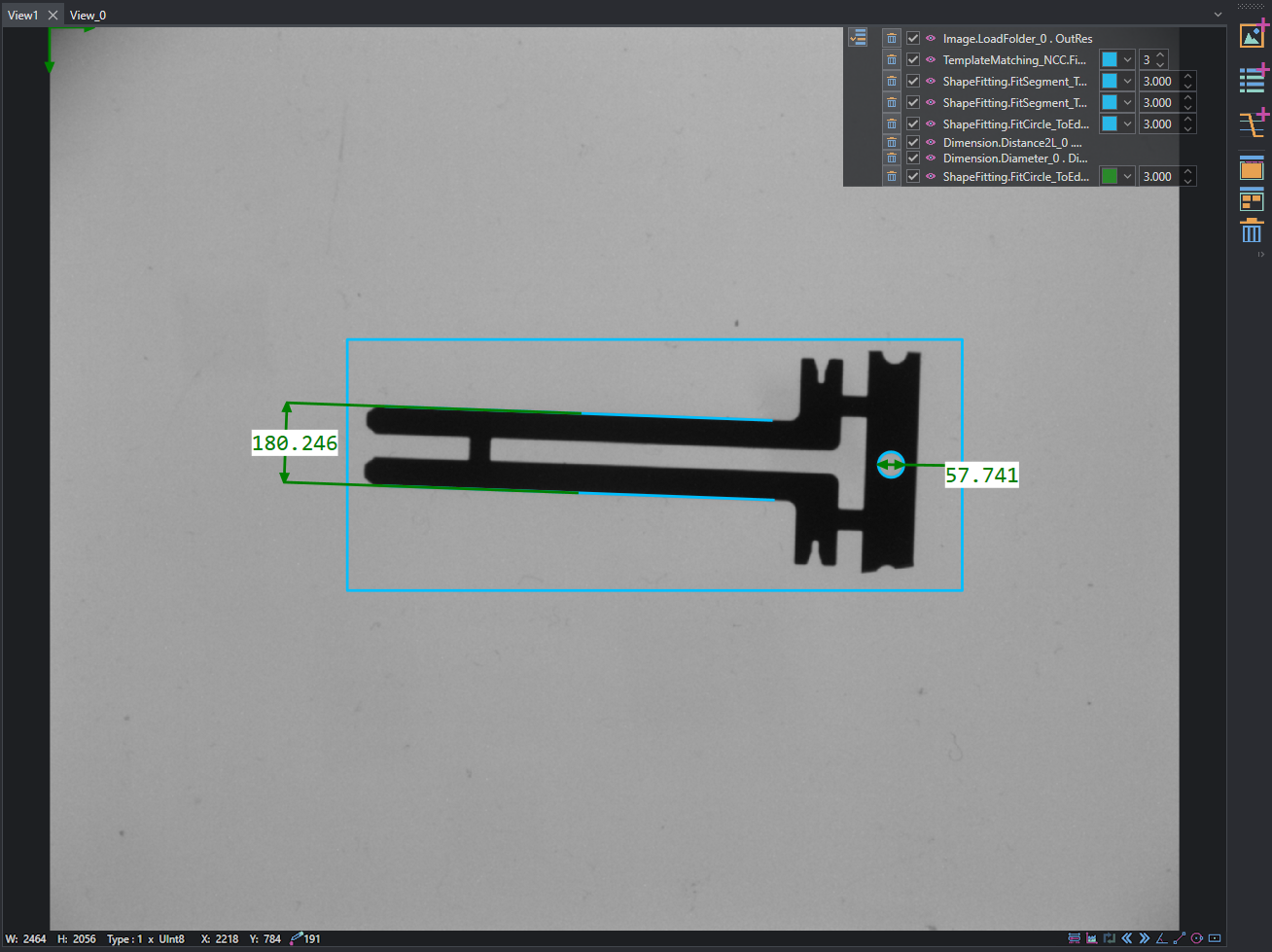
Task: Uncheck the Dimension.Distance2L_0 checkbox
Action: (x=913, y=142)
